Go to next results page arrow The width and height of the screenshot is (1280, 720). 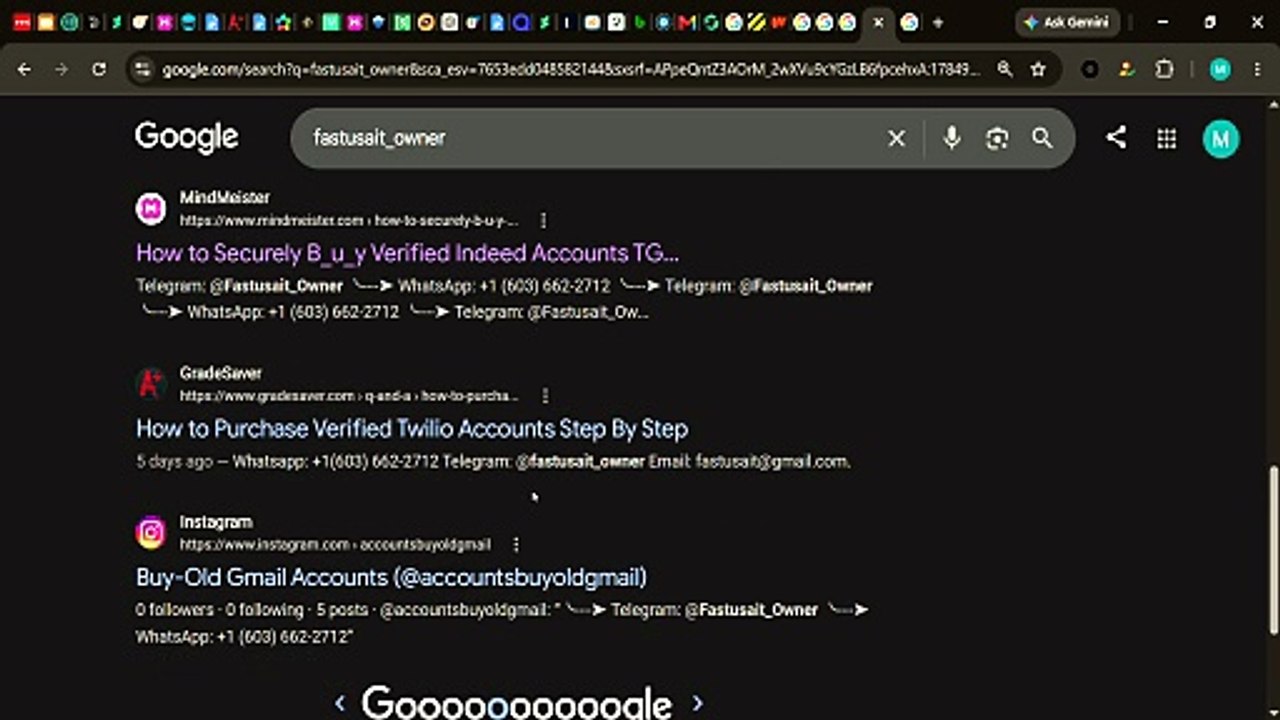(x=697, y=703)
